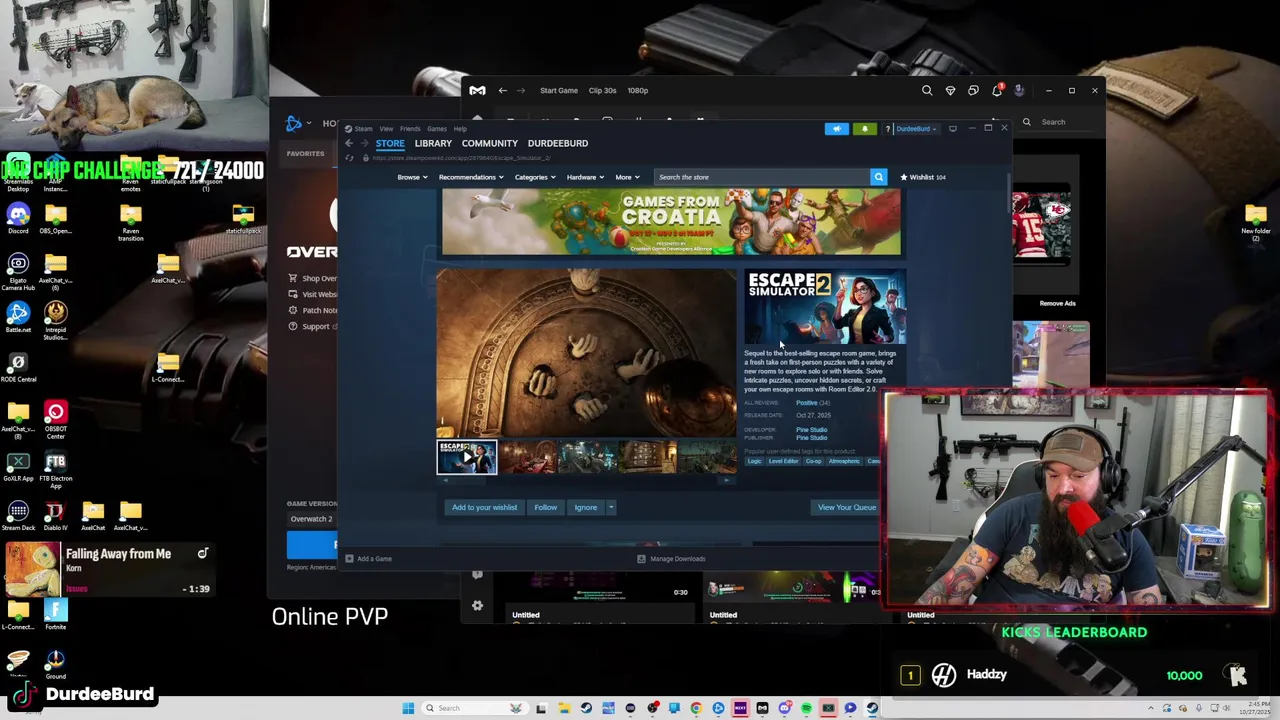Screen dimensions: 1280x720
Task: Switch to the LIBRARY tab
Action: click(x=433, y=143)
